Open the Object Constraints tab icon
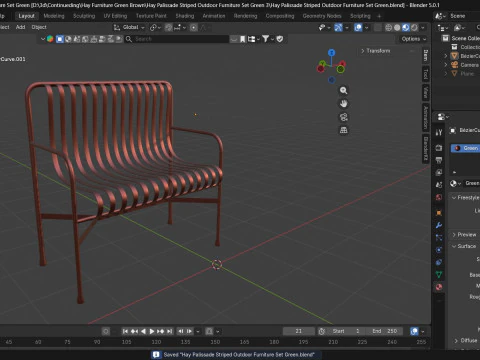Image resolution: width=480 pixels, height=360 pixels. pyautogui.click(x=439, y=262)
